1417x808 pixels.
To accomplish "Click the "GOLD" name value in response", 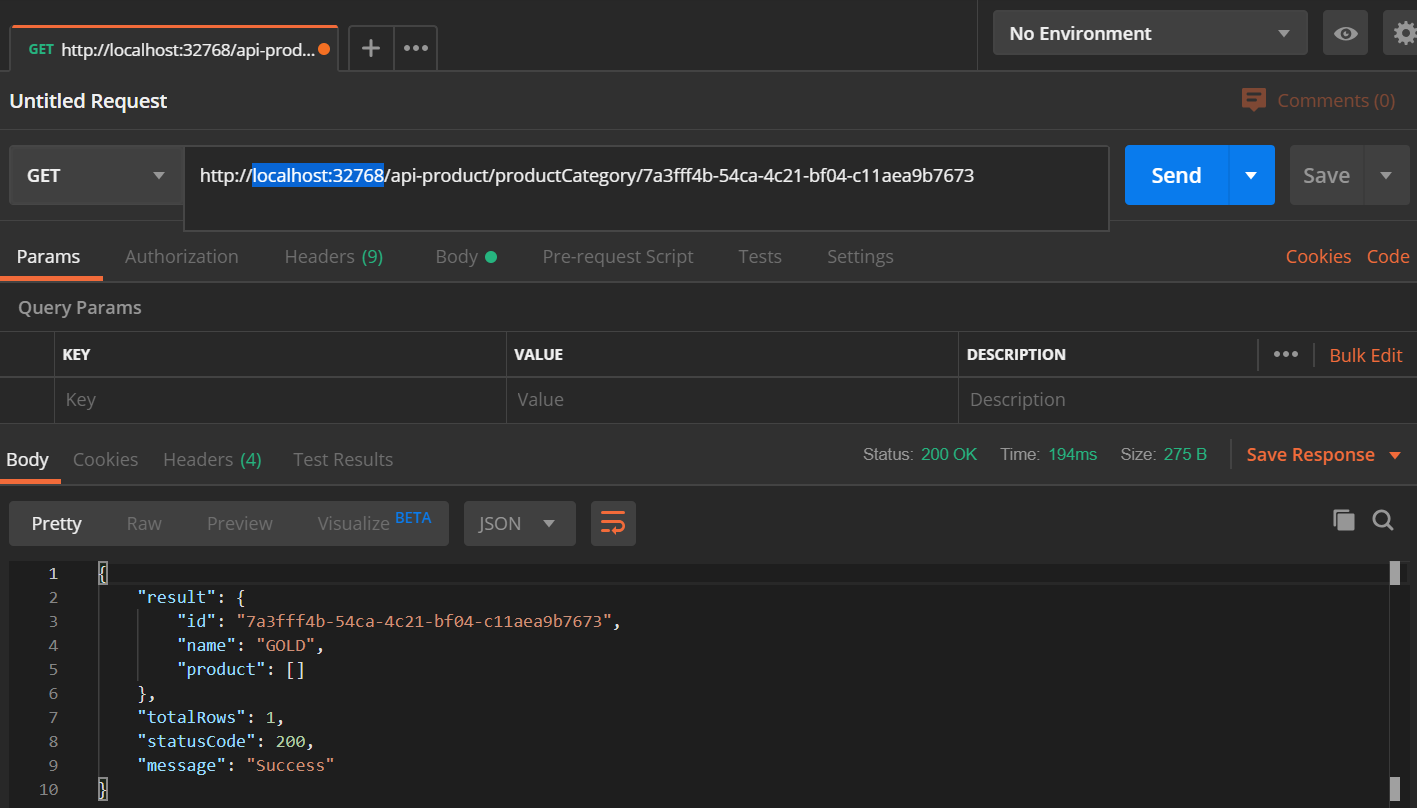I will pos(286,645).
